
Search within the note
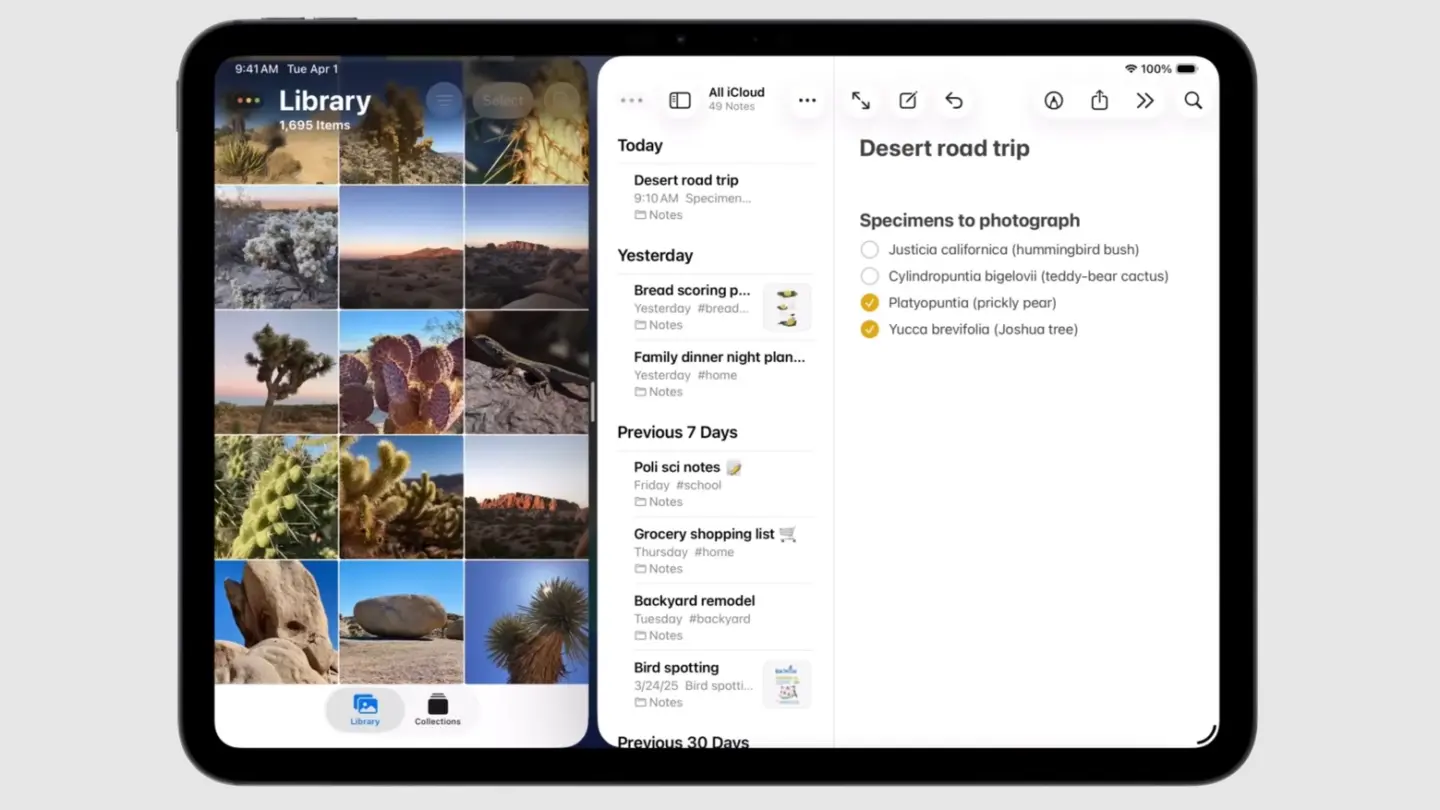click(1193, 100)
